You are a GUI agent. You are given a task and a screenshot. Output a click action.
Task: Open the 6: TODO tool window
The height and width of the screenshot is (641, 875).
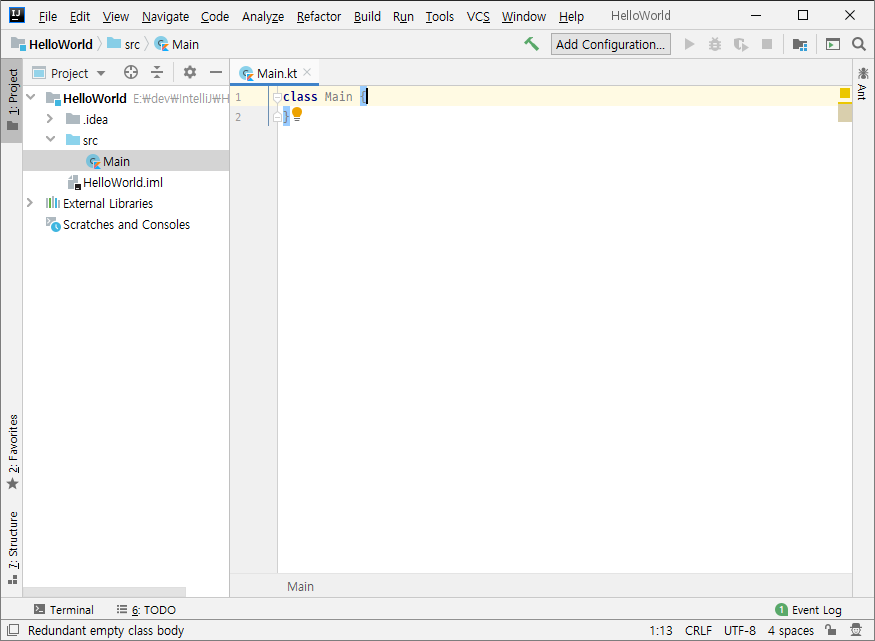[x=146, y=610]
